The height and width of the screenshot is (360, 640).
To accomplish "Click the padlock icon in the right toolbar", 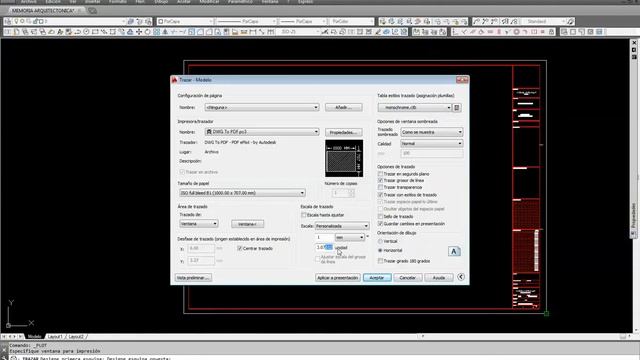I will pos(551,32).
